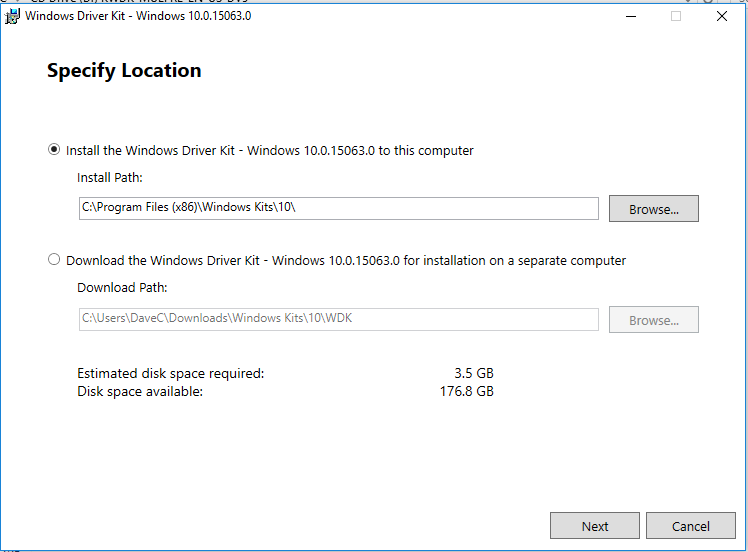Screen dimensions: 748x552
Task: Click the disabled Download Path field
Action: (339, 319)
